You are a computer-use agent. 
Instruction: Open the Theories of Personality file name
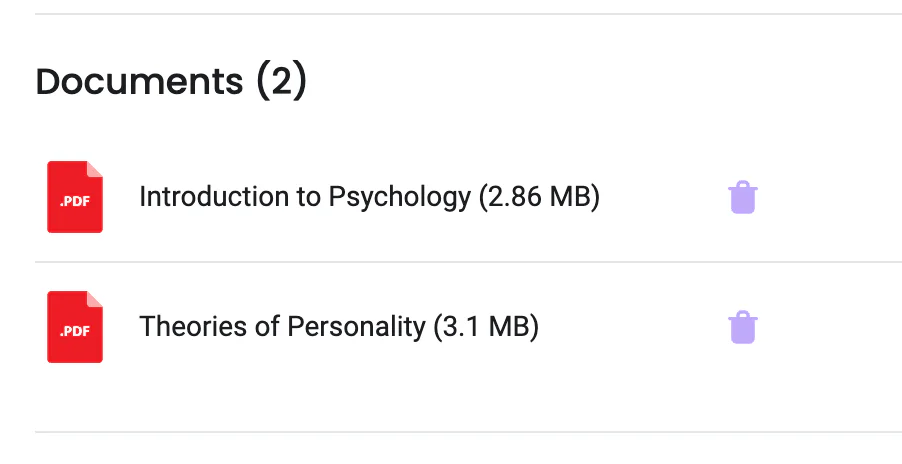282,327
